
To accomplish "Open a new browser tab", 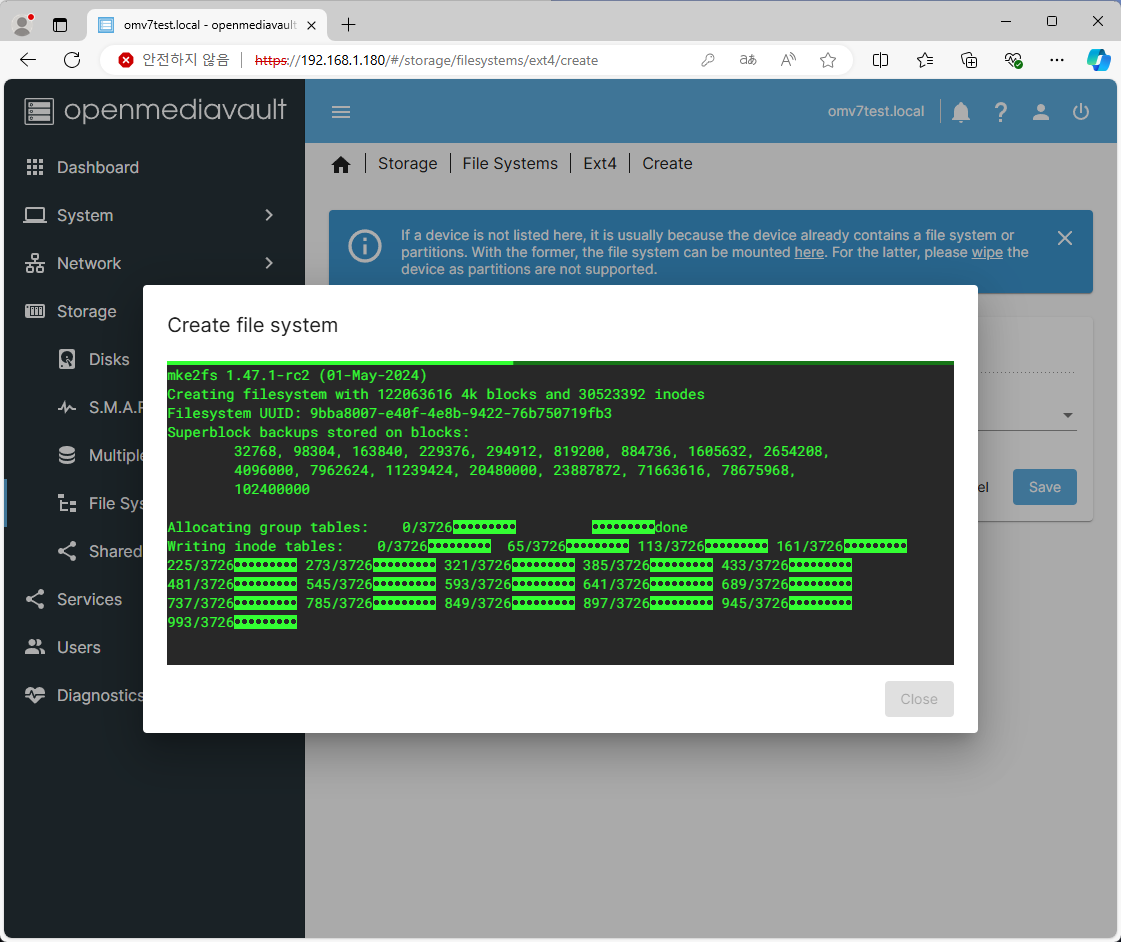I will coord(348,25).
